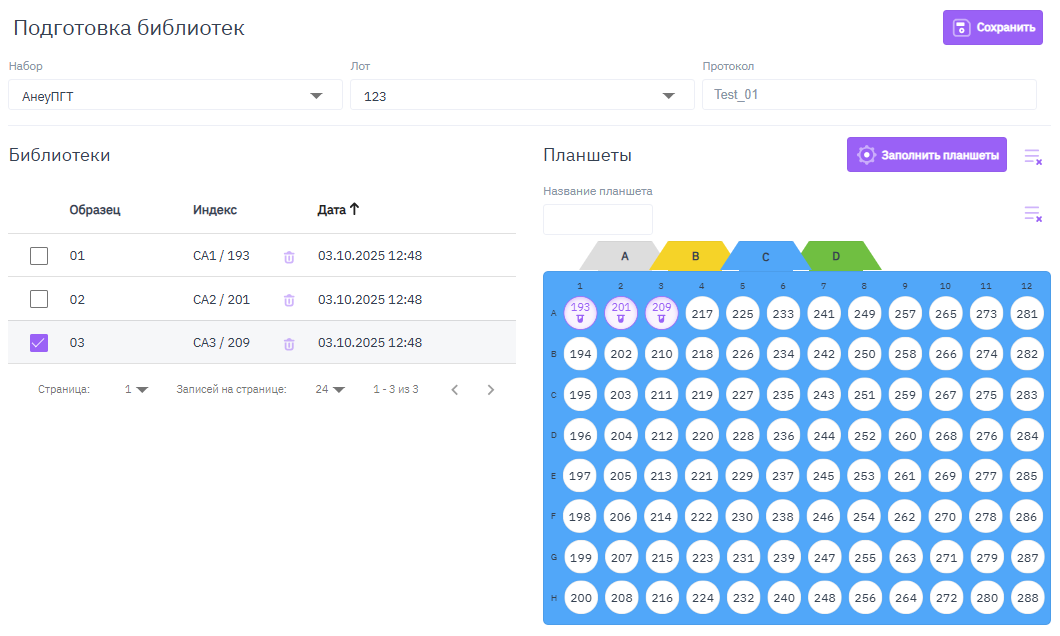Go to previous page of libraries table

click(x=455, y=390)
